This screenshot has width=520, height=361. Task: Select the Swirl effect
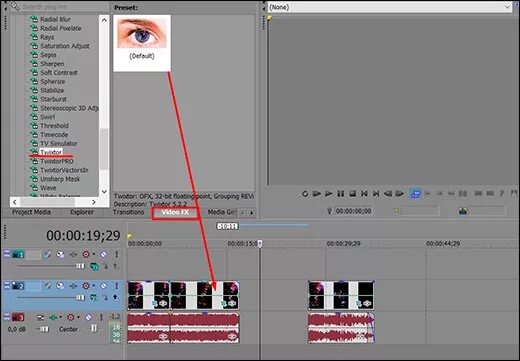[47, 117]
